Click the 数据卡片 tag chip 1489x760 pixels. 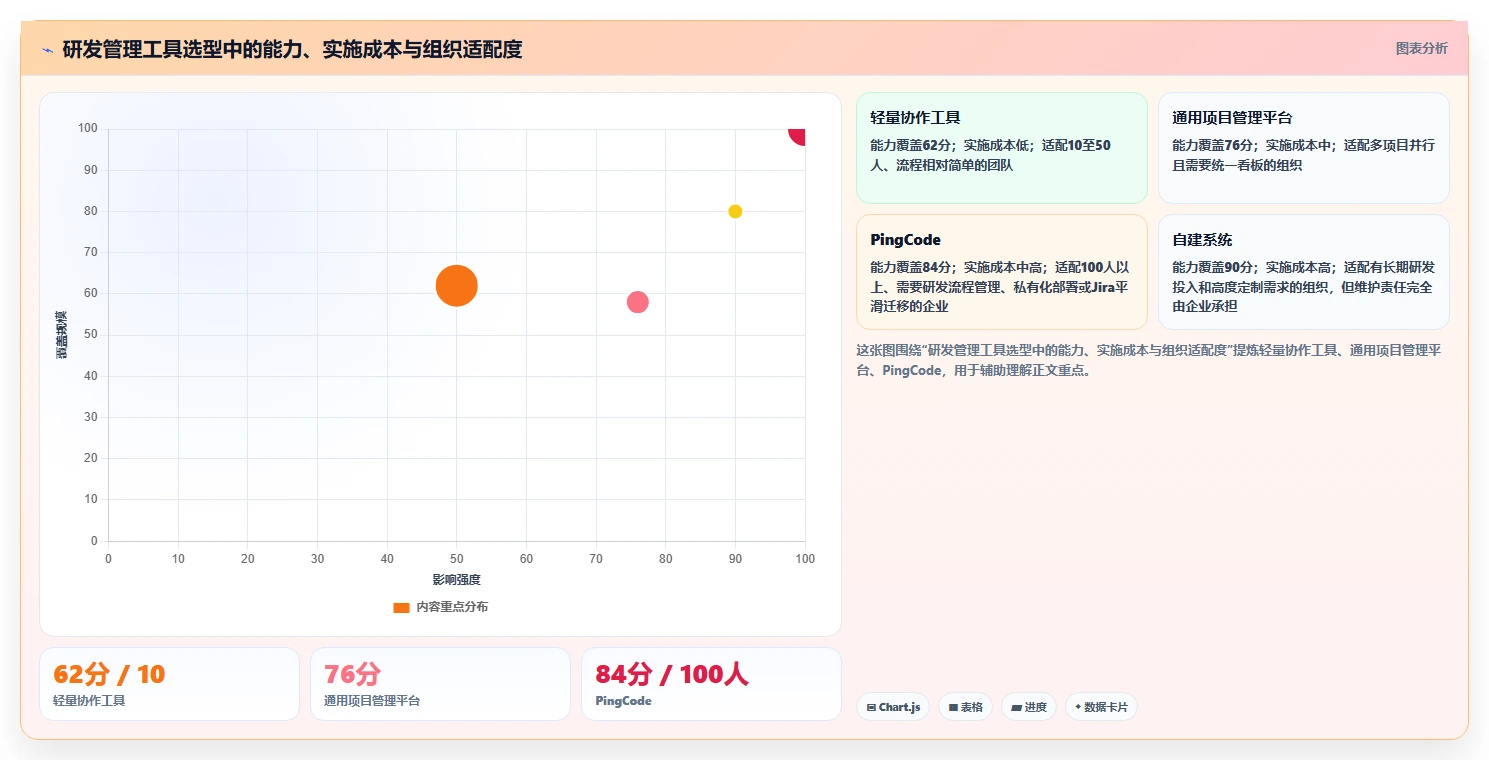coord(1101,707)
